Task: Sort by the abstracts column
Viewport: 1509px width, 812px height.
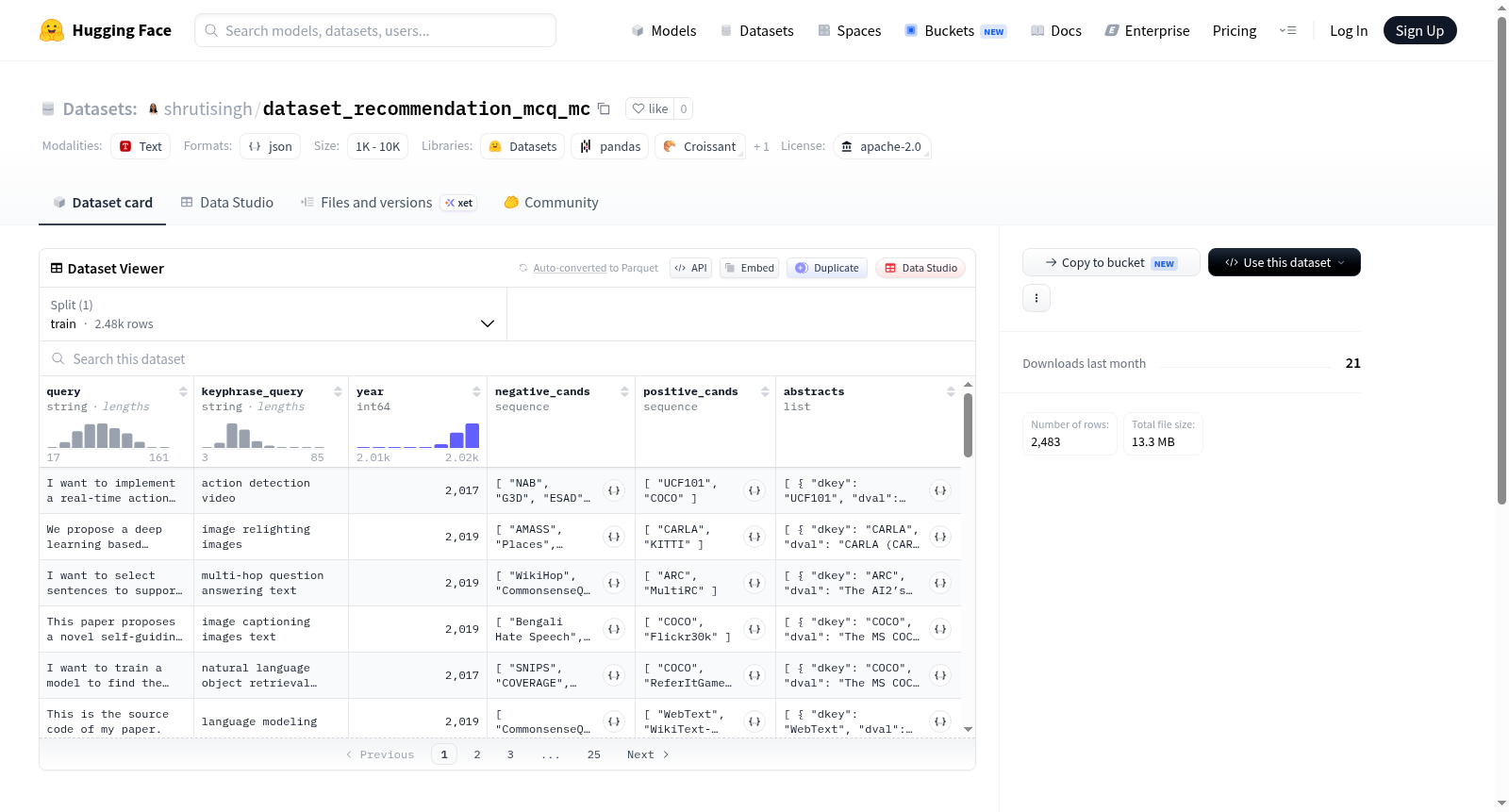Action: point(951,391)
